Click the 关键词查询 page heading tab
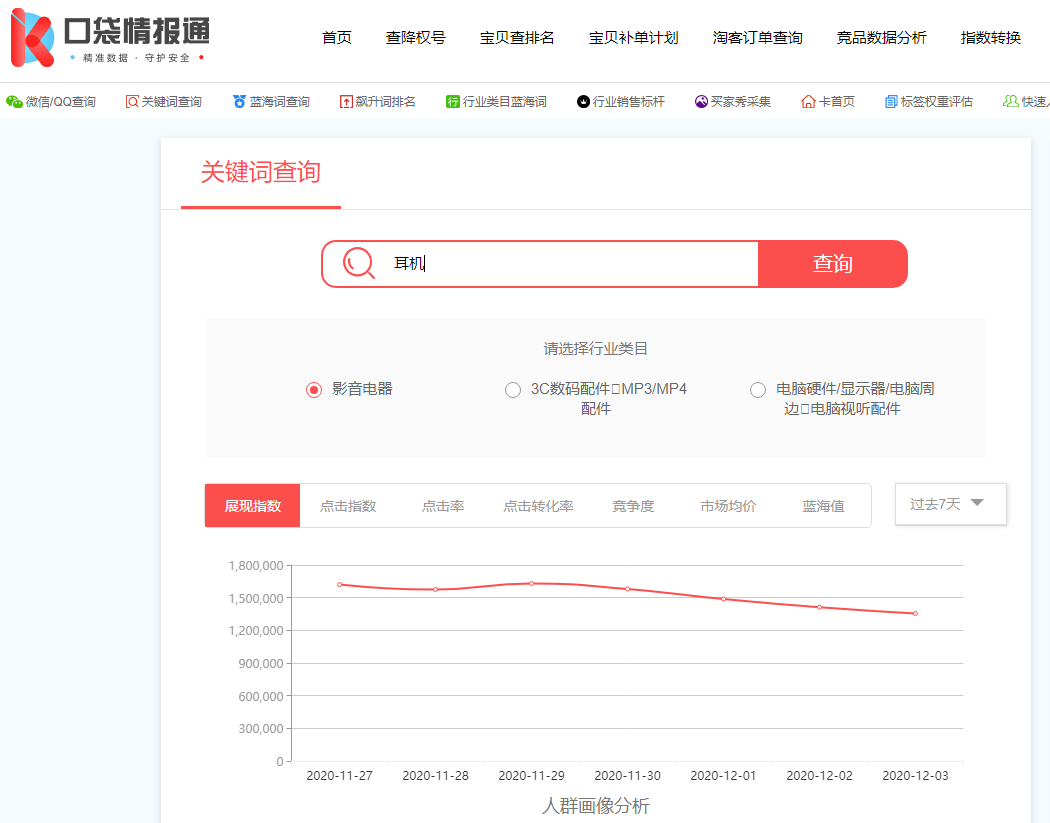The image size is (1050, 823). pyautogui.click(x=260, y=173)
